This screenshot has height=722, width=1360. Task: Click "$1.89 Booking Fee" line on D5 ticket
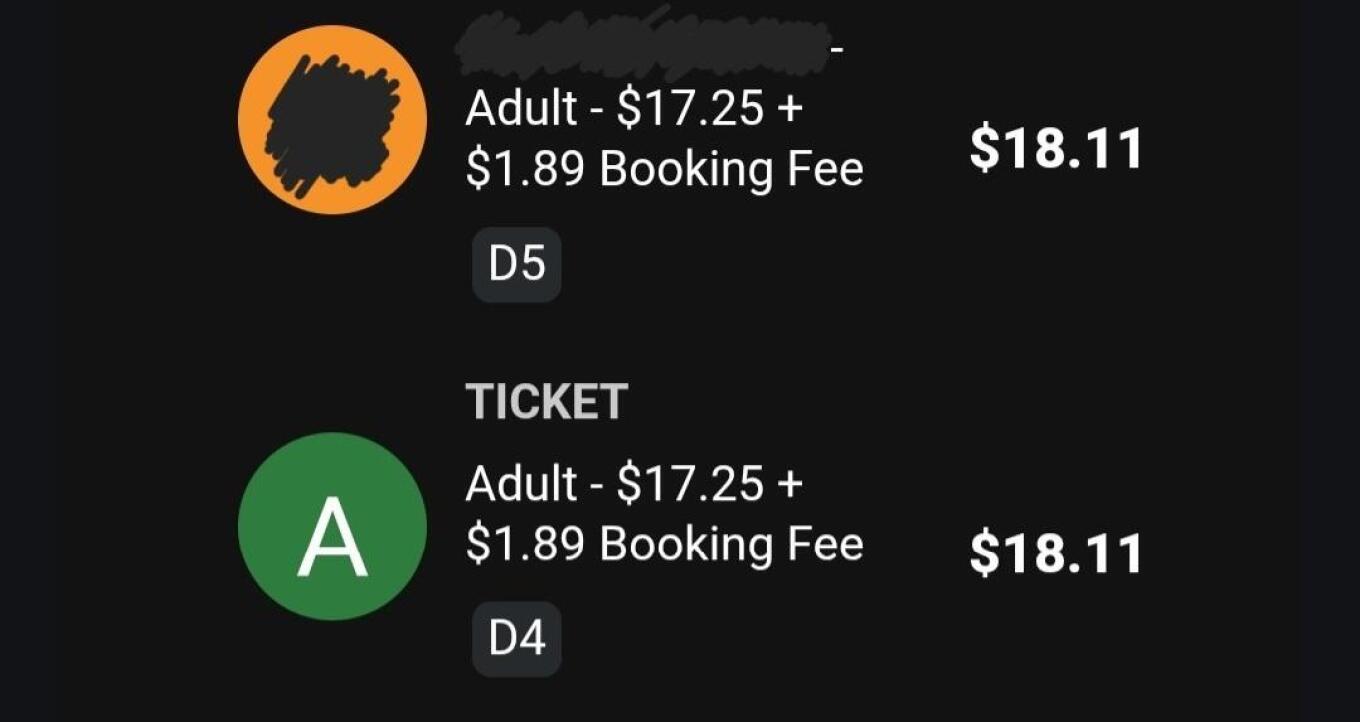(664, 170)
